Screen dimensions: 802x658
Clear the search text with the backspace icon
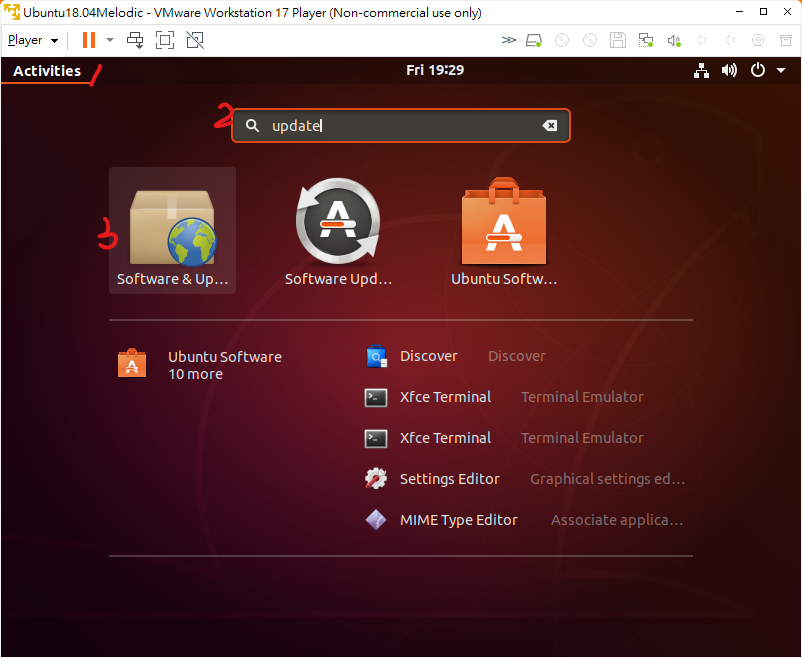(x=550, y=125)
